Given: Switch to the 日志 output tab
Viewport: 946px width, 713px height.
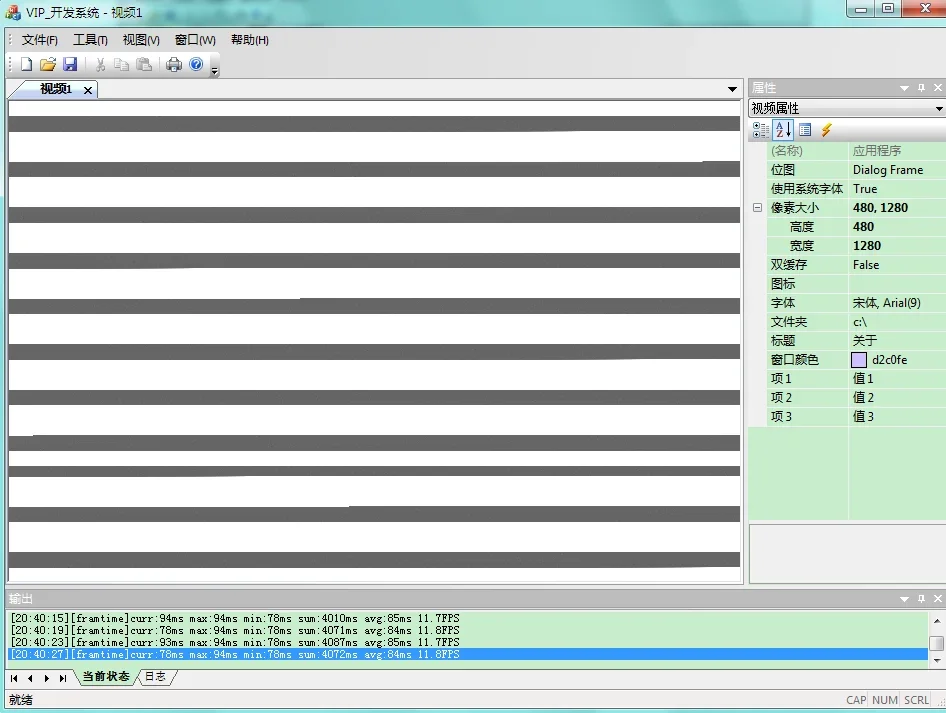Looking at the screenshot, I should coord(156,677).
